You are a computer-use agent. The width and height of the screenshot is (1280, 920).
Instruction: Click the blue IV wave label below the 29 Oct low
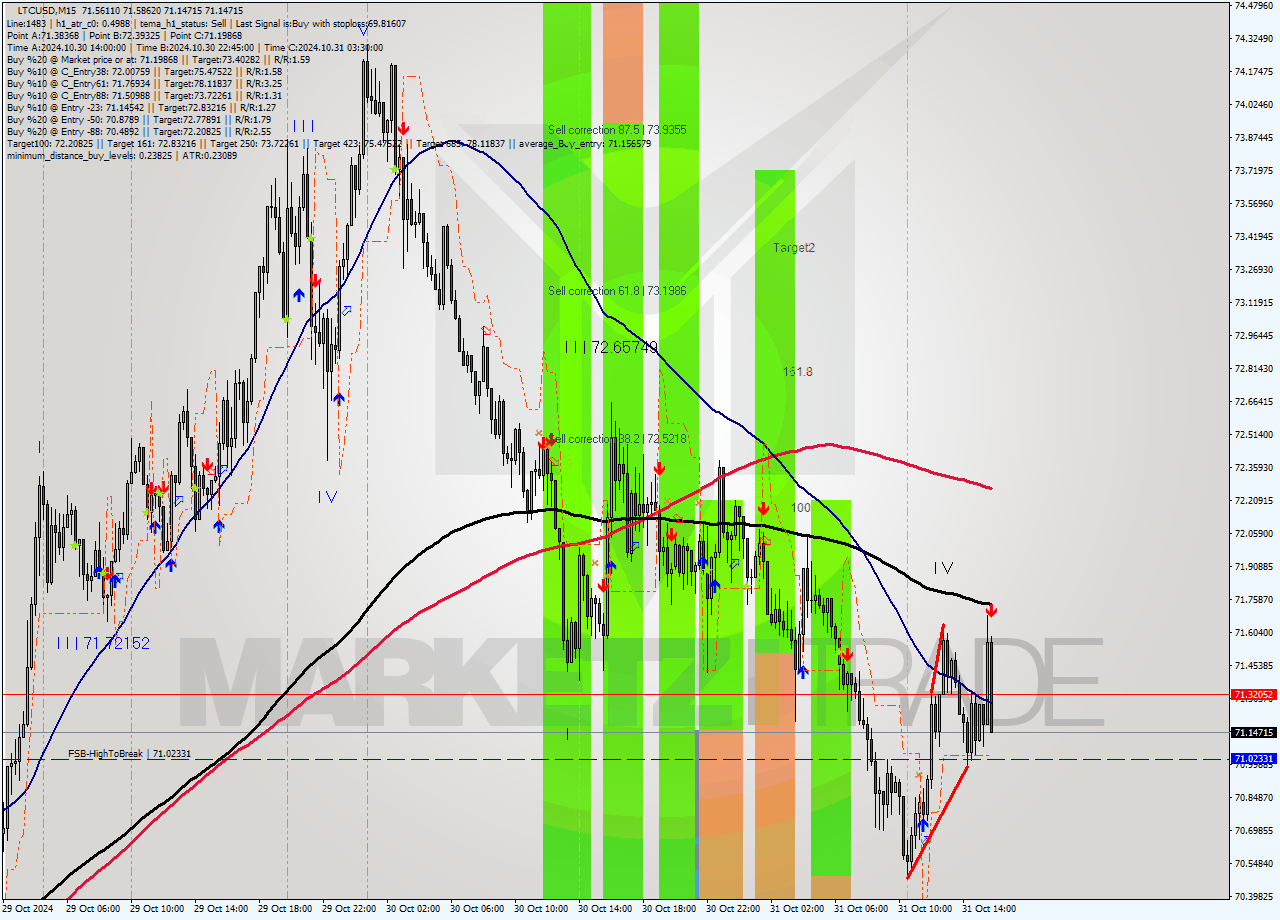pos(327,496)
